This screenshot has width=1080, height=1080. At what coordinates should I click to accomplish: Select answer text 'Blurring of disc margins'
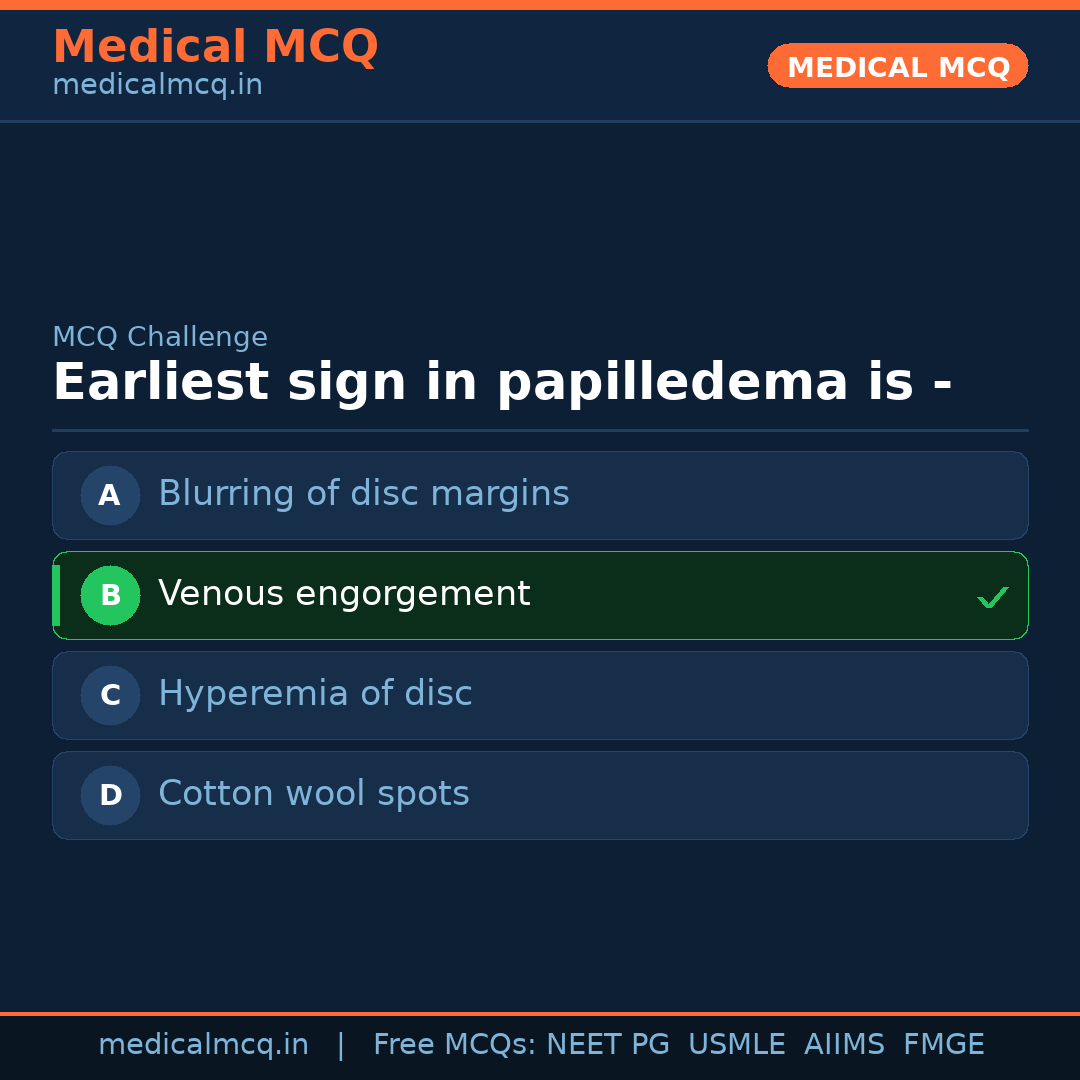point(364,494)
